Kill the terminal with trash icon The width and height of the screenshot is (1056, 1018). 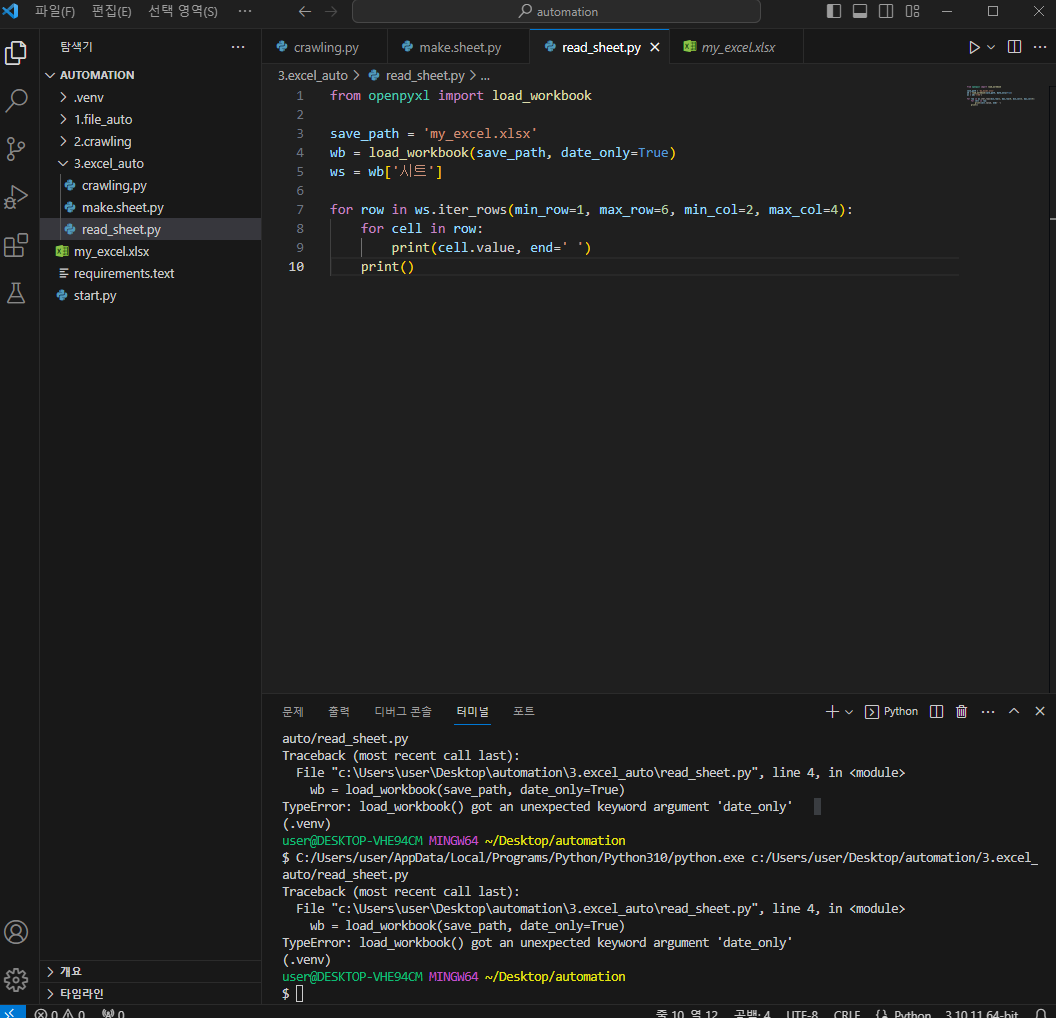point(962,712)
